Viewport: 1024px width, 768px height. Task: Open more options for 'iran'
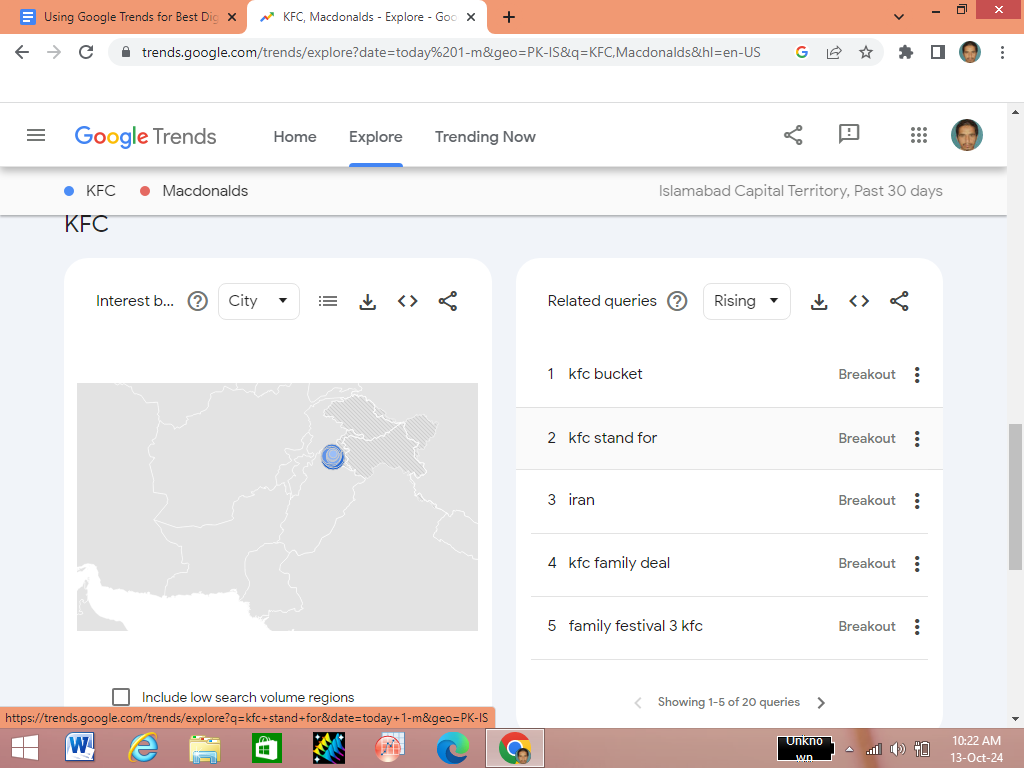click(x=917, y=501)
